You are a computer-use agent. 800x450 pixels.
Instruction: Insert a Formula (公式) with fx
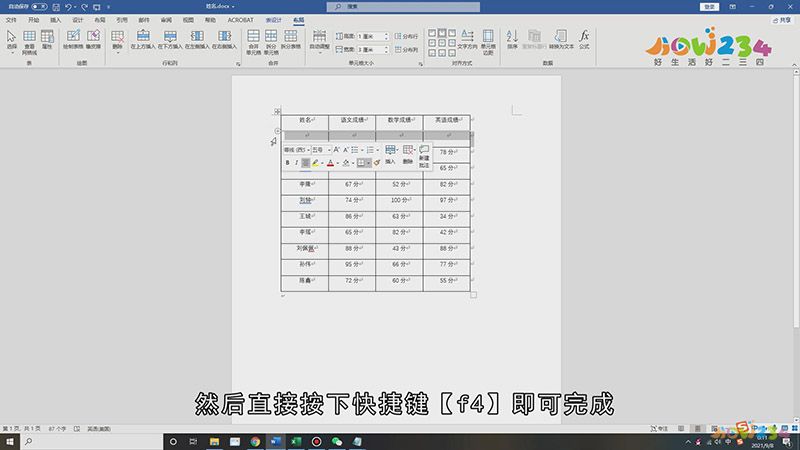click(x=584, y=39)
